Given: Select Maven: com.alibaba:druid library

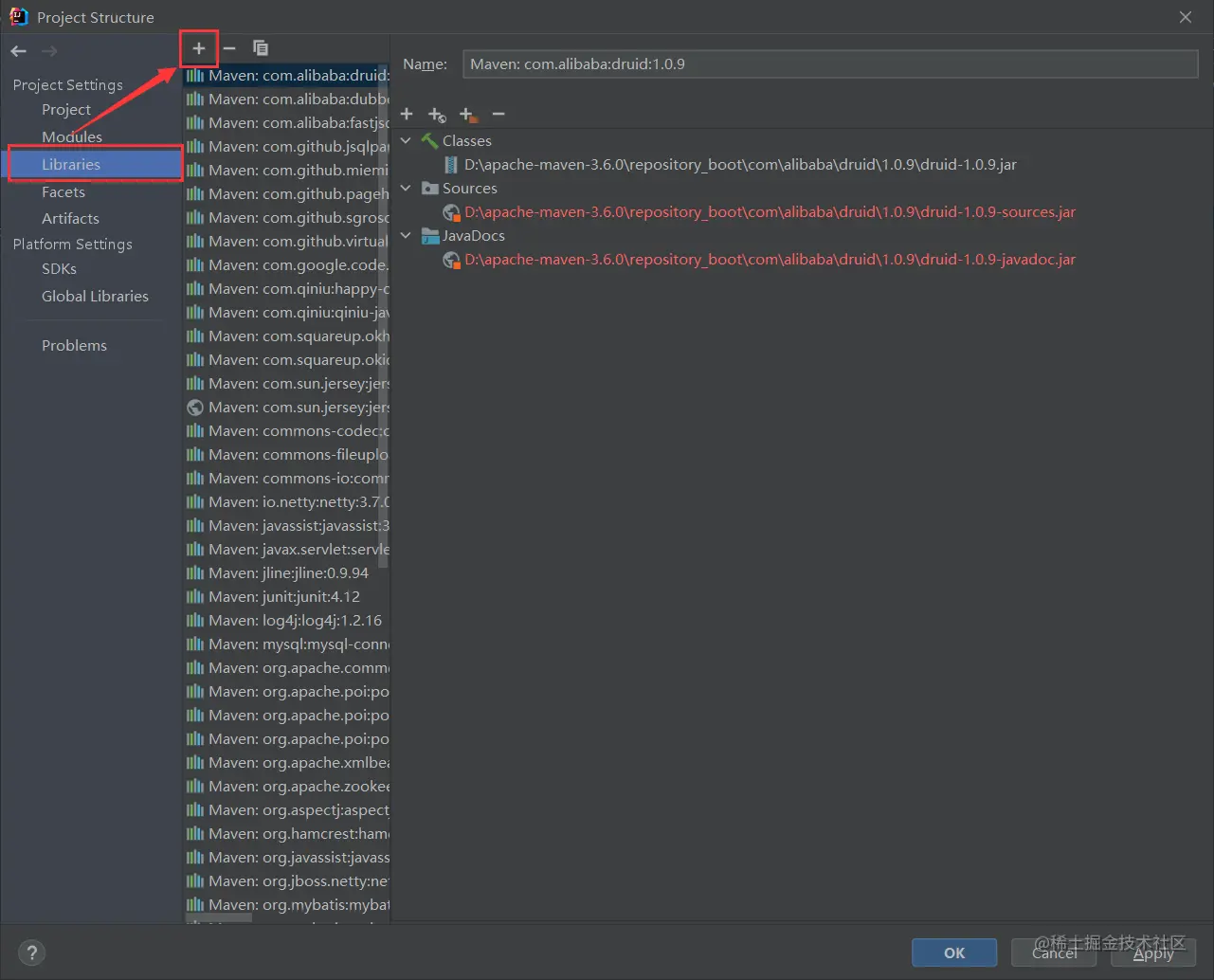Looking at the screenshot, I should point(286,75).
